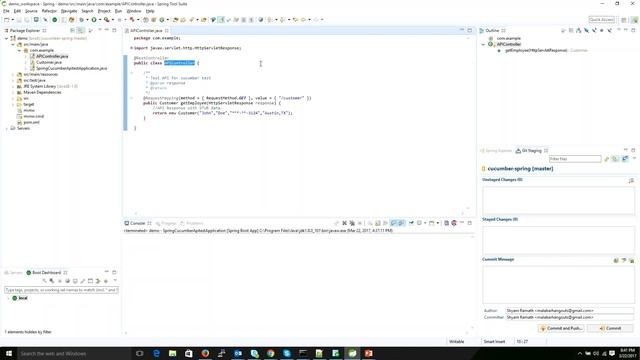Viewport: 640px width, 360px height.
Task: Toggle Link with Editor in Package Explorer
Action: 81,31
